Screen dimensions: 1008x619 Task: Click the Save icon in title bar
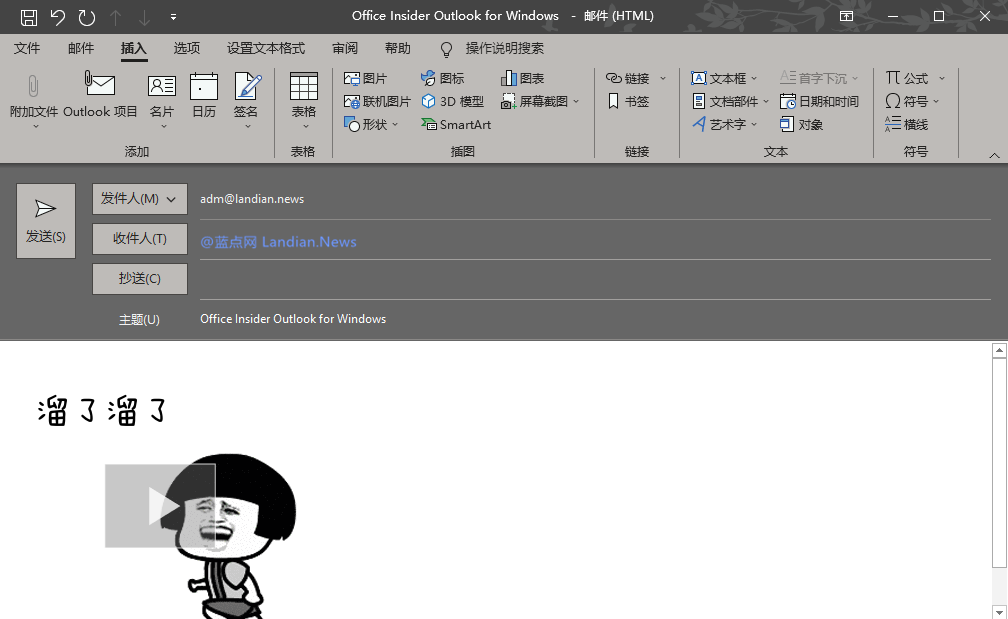29,17
